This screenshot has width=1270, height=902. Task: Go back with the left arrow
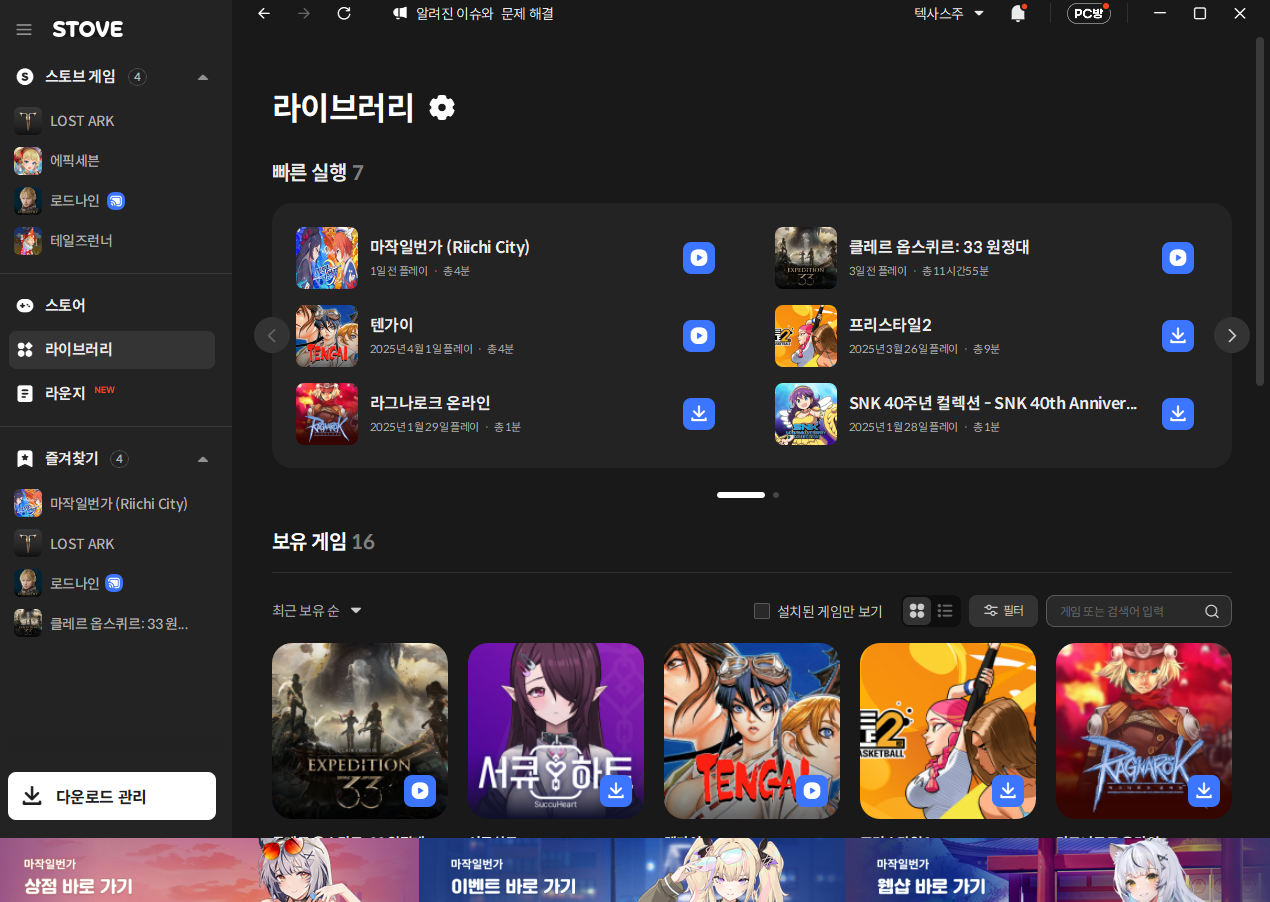point(264,13)
